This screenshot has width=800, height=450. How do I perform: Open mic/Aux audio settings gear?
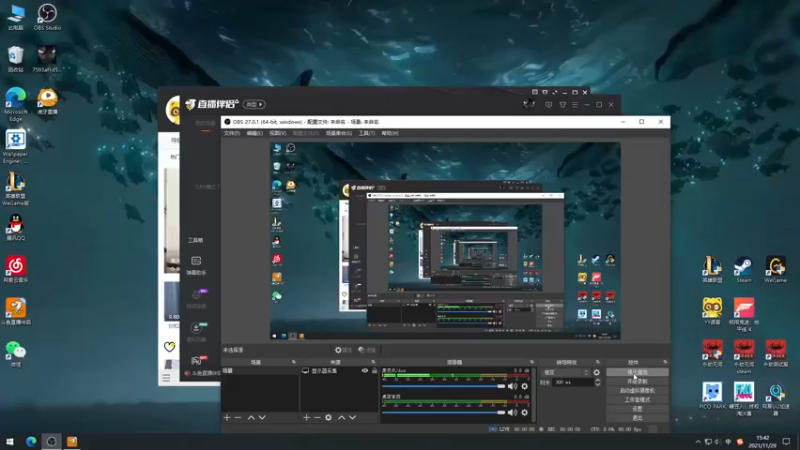point(524,386)
